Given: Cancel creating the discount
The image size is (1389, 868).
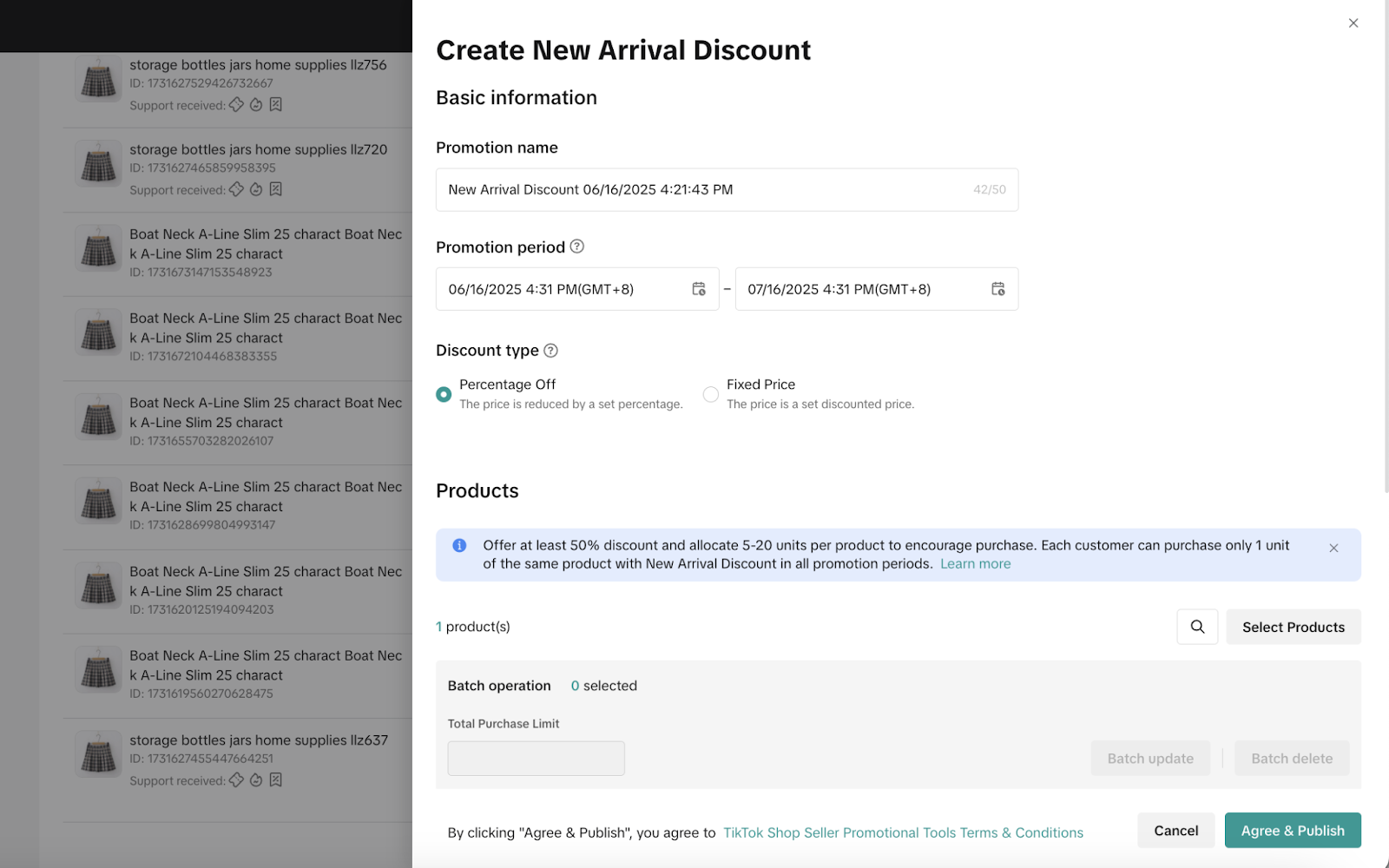Looking at the screenshot, I should tap(1175, 830).
